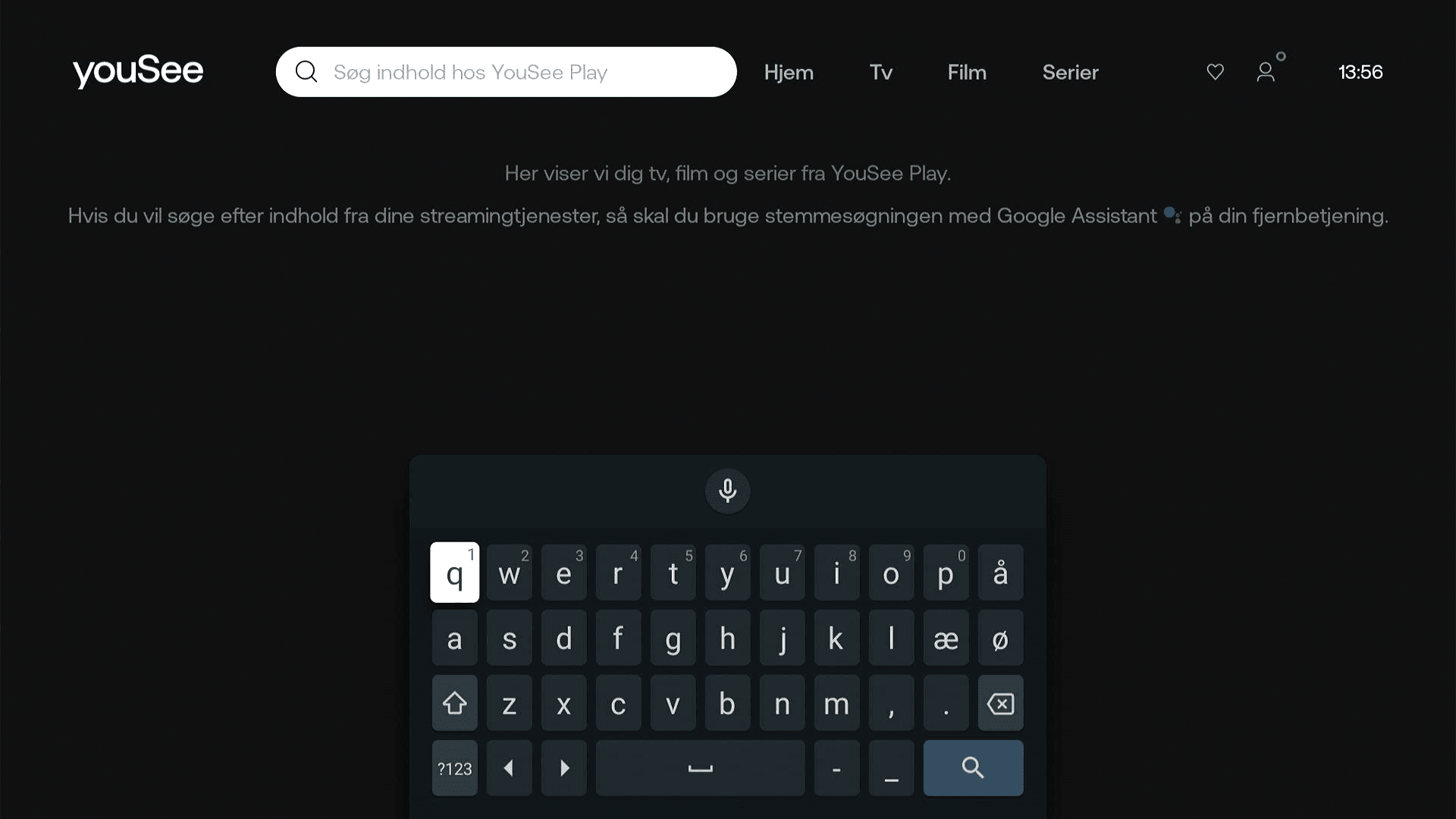Viewport: 1456px width, 819px height.
Task: Click the shift/caps lock icon
Action: coord(455,704)
